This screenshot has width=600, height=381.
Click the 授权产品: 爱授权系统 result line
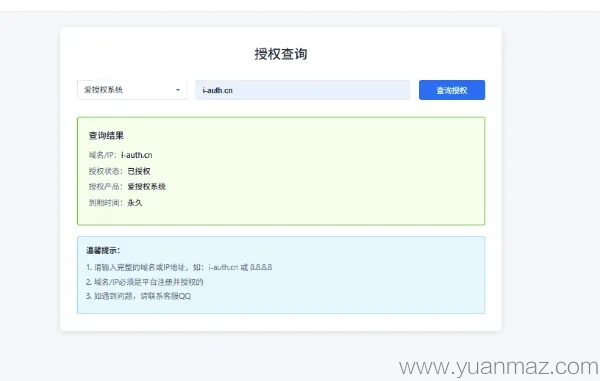127,187
